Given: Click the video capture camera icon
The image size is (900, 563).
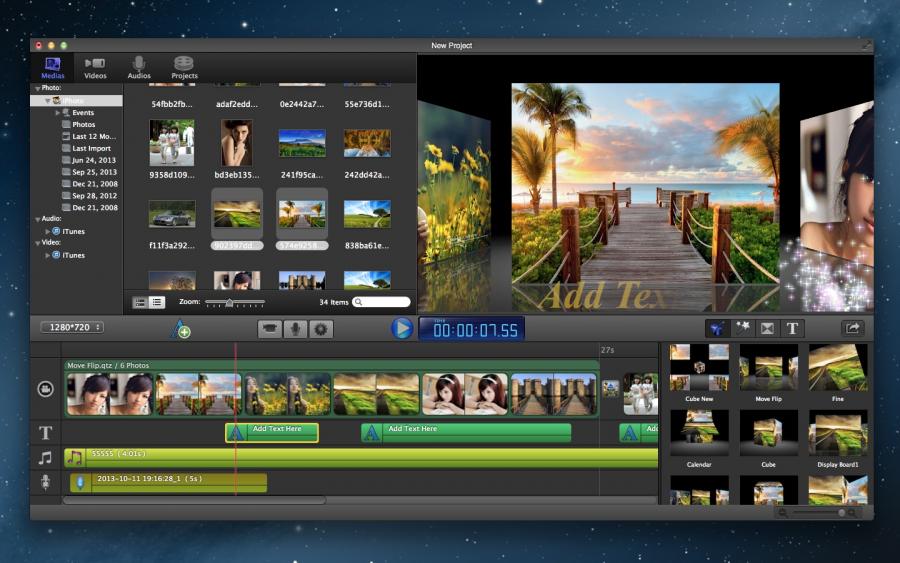Looking at the screenshot, I should [x=269, y=329].
